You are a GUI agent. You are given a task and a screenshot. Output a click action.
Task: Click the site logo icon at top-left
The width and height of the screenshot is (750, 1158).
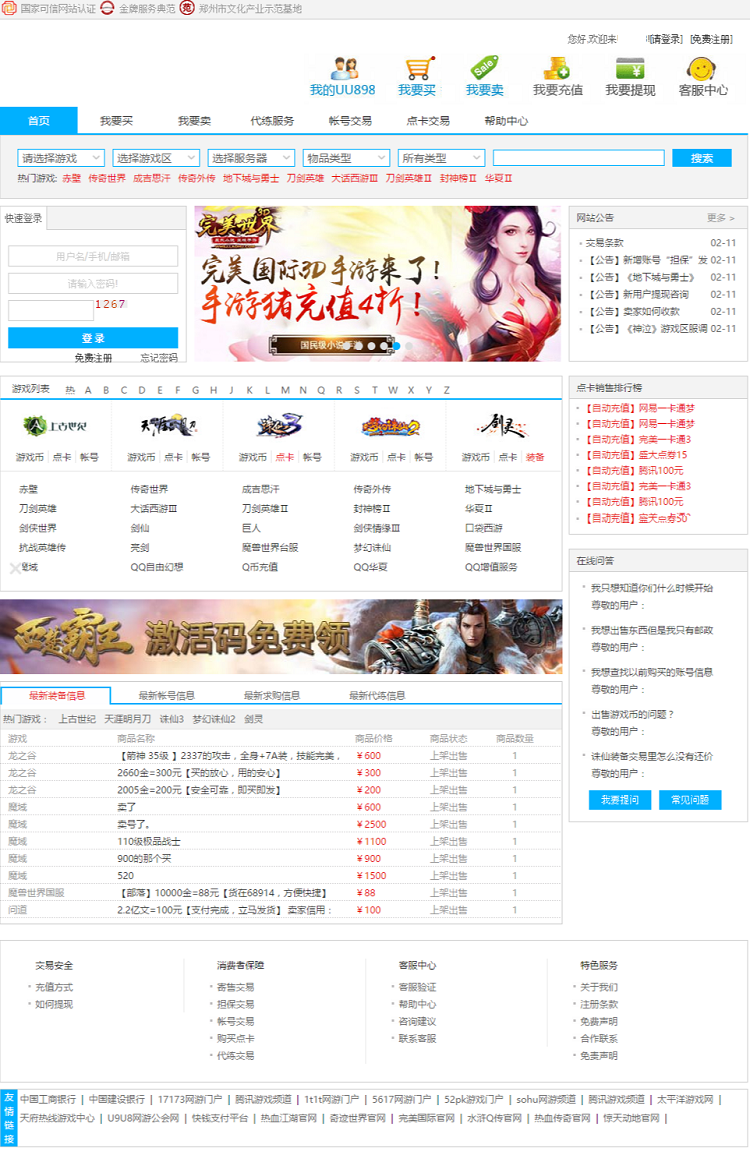(x=9, y=8)
